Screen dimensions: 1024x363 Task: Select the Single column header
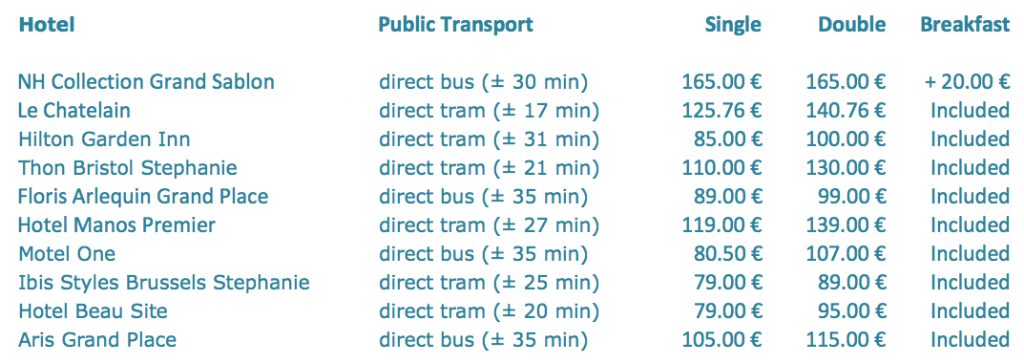[733, 25]
